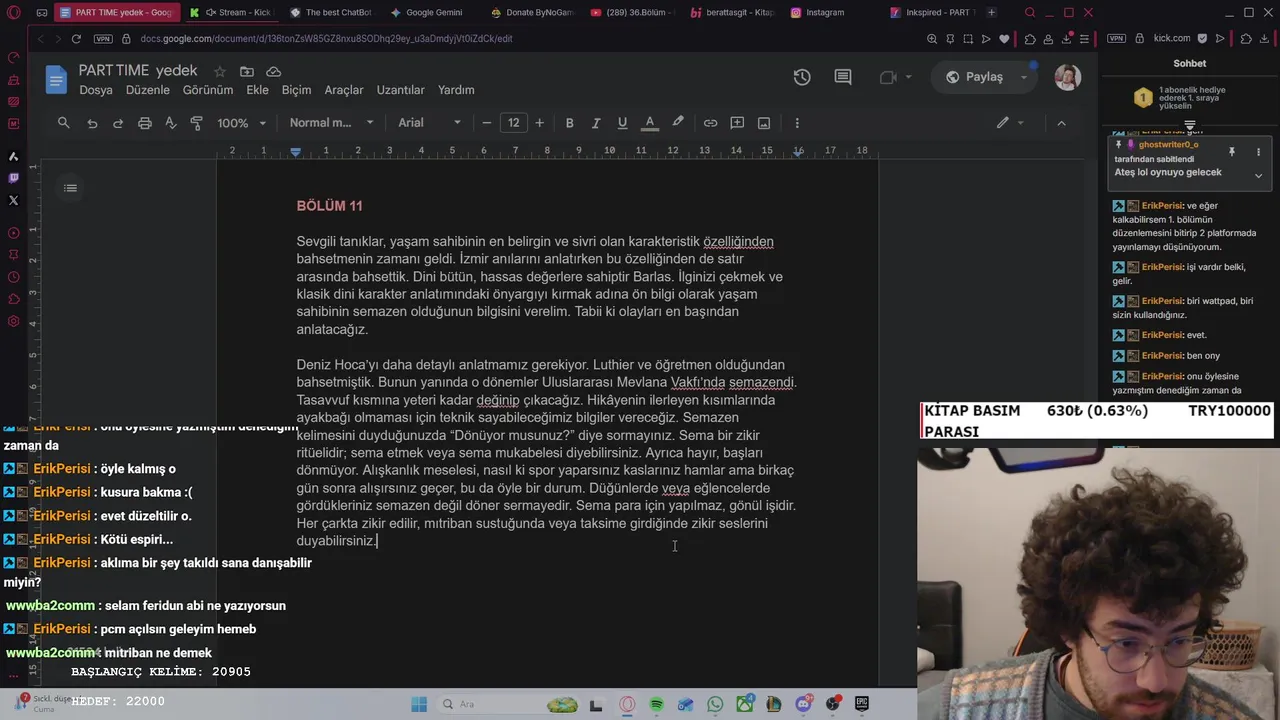Add a comment via toolbar icon
Viewport: 1280px width, 720px height.
[x=737, y=123]
